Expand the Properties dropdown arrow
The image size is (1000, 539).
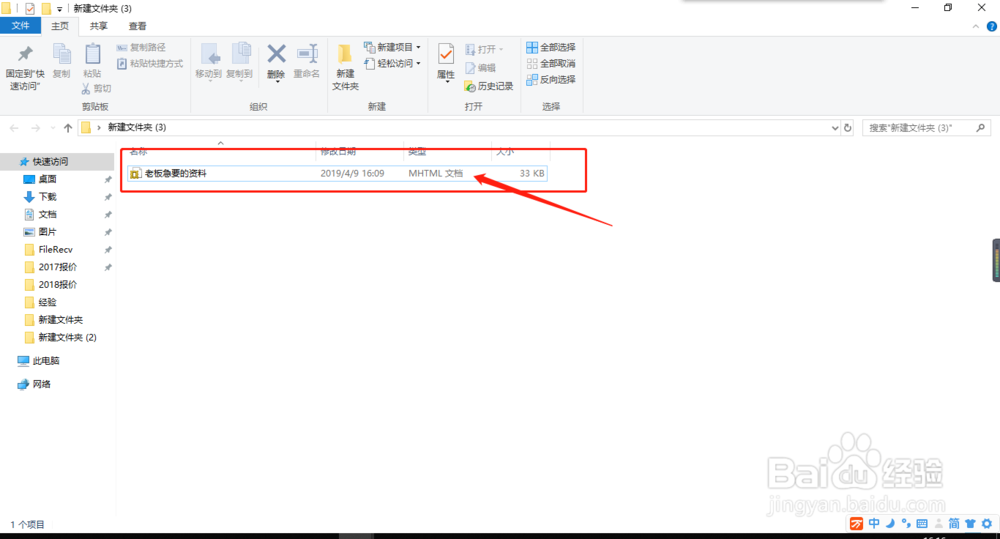coord(446,82)
